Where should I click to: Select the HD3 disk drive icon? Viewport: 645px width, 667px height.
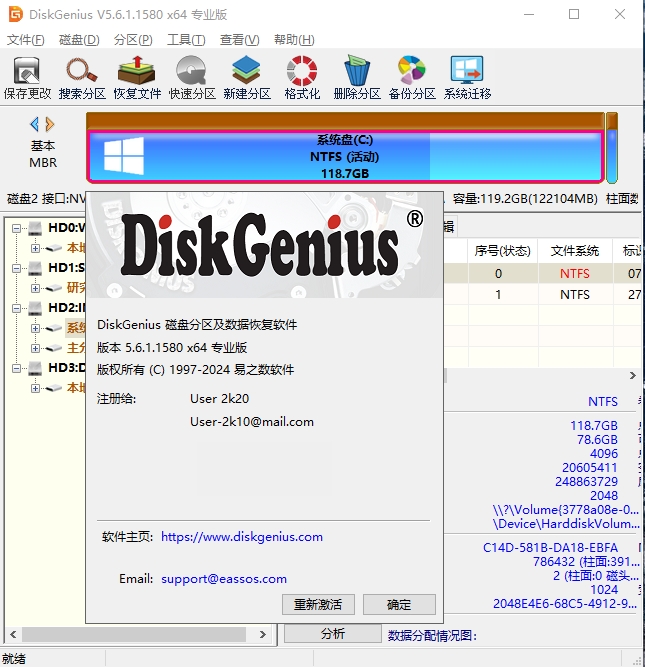click(x=35, y=368)
